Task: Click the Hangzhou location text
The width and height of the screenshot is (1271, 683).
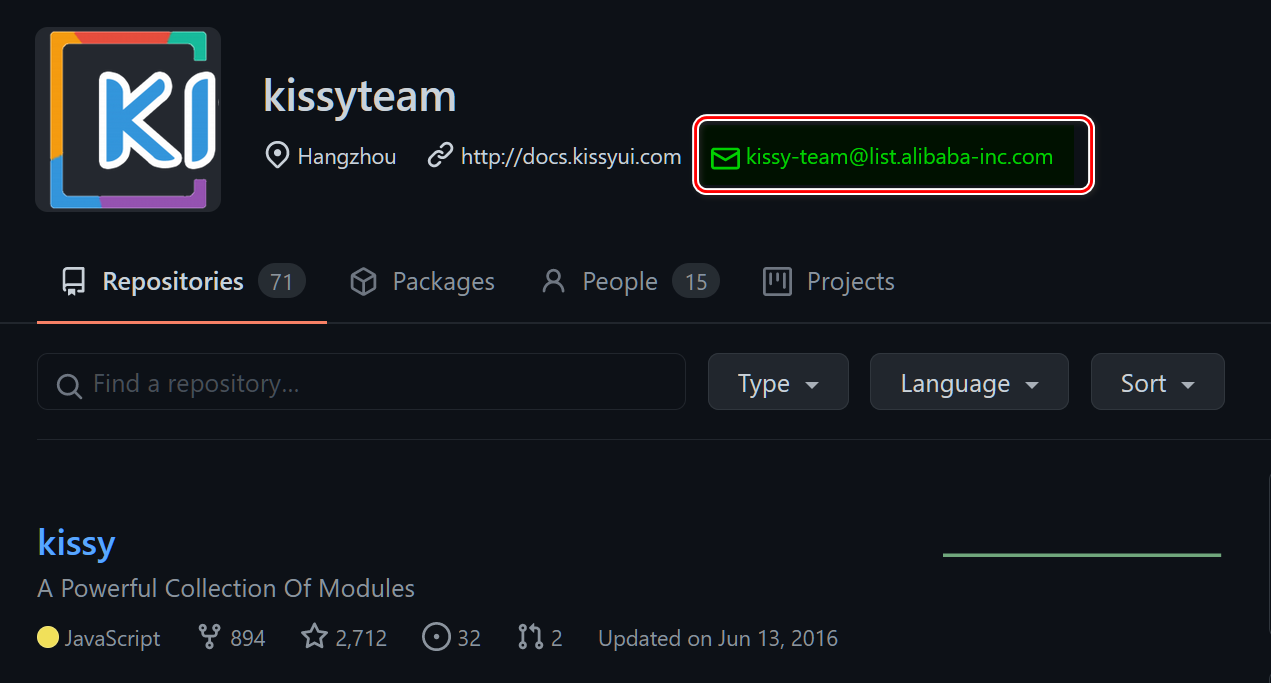Action: point(347,157)
